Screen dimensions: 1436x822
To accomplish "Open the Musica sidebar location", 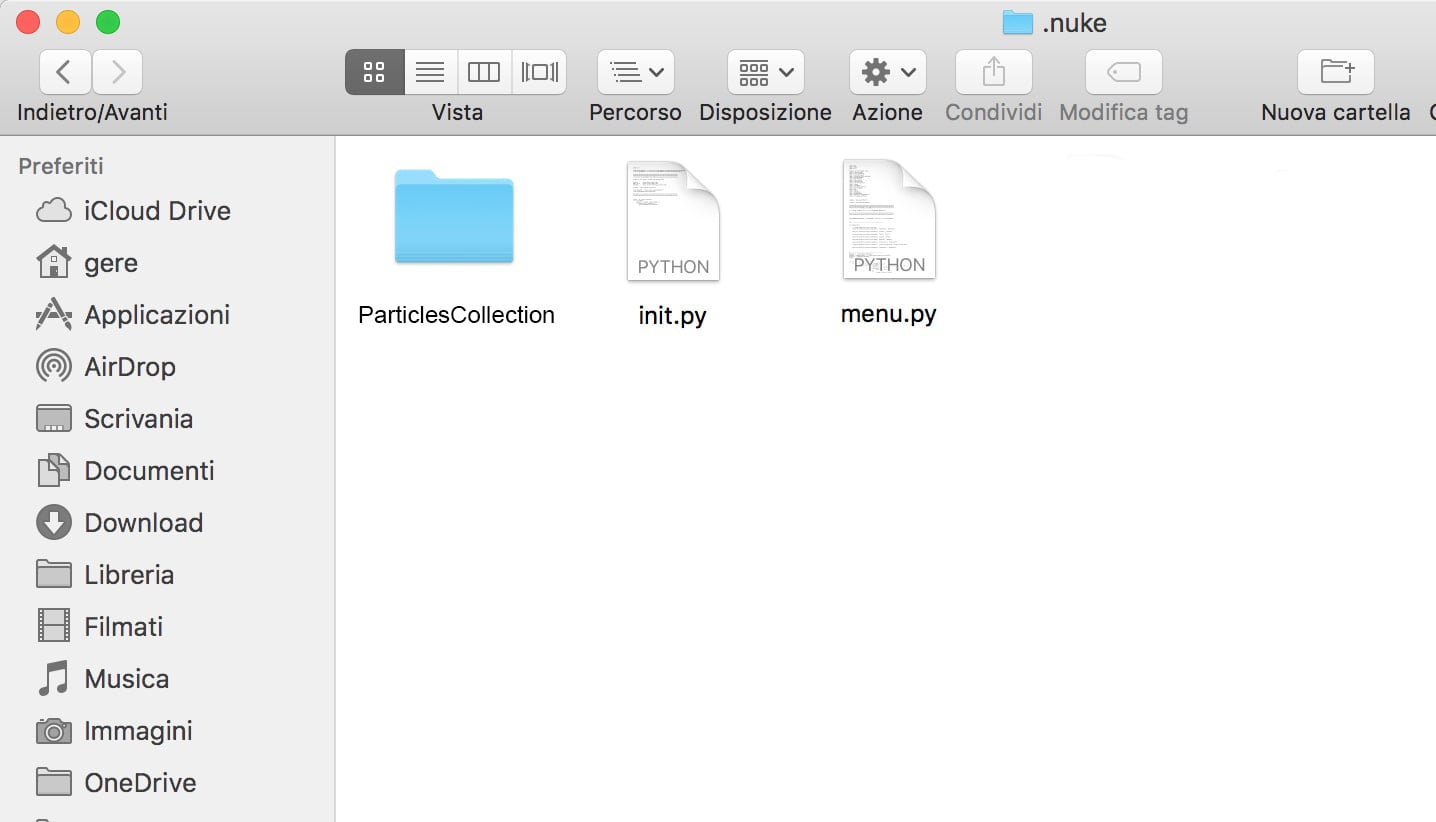I will (127, 678).
